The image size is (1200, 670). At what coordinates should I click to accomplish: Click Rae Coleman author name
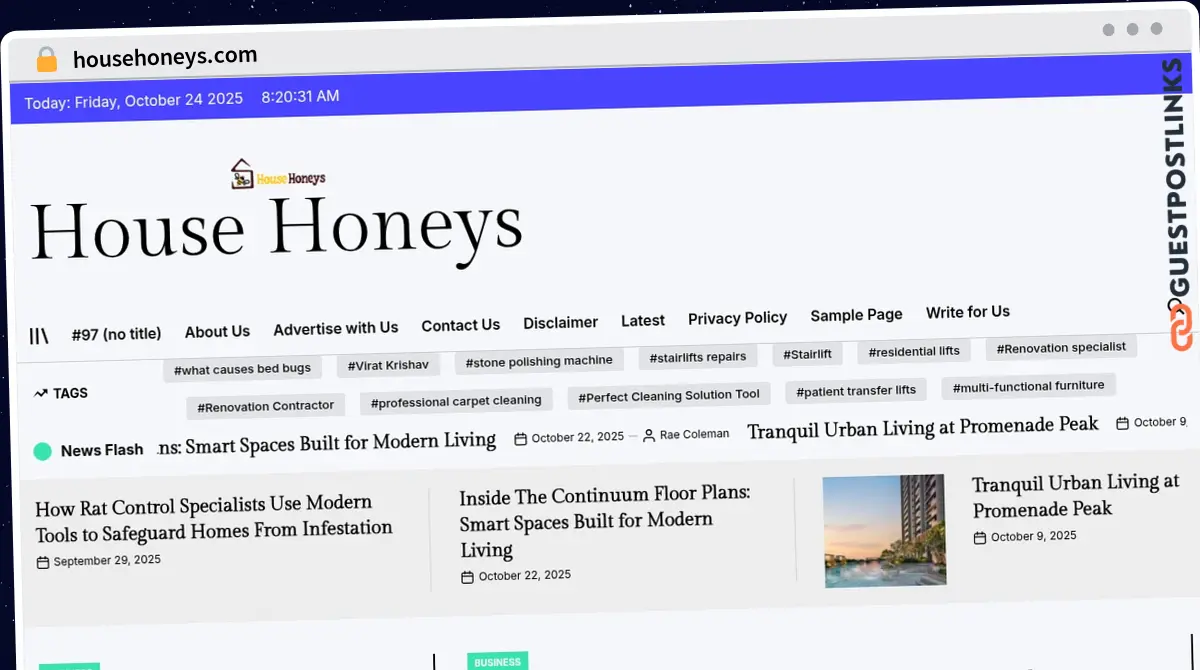[x=695, y=435]
